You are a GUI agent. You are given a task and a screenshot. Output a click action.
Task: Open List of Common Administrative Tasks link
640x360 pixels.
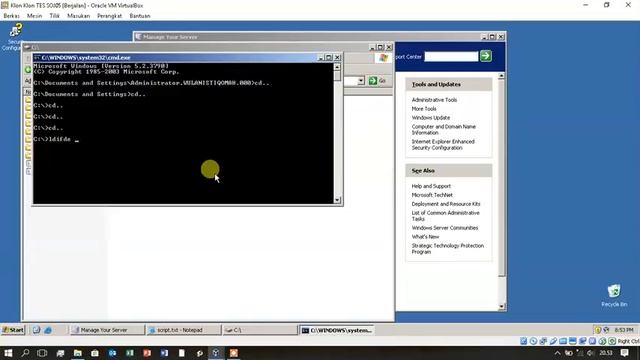[x=445, y=216]
